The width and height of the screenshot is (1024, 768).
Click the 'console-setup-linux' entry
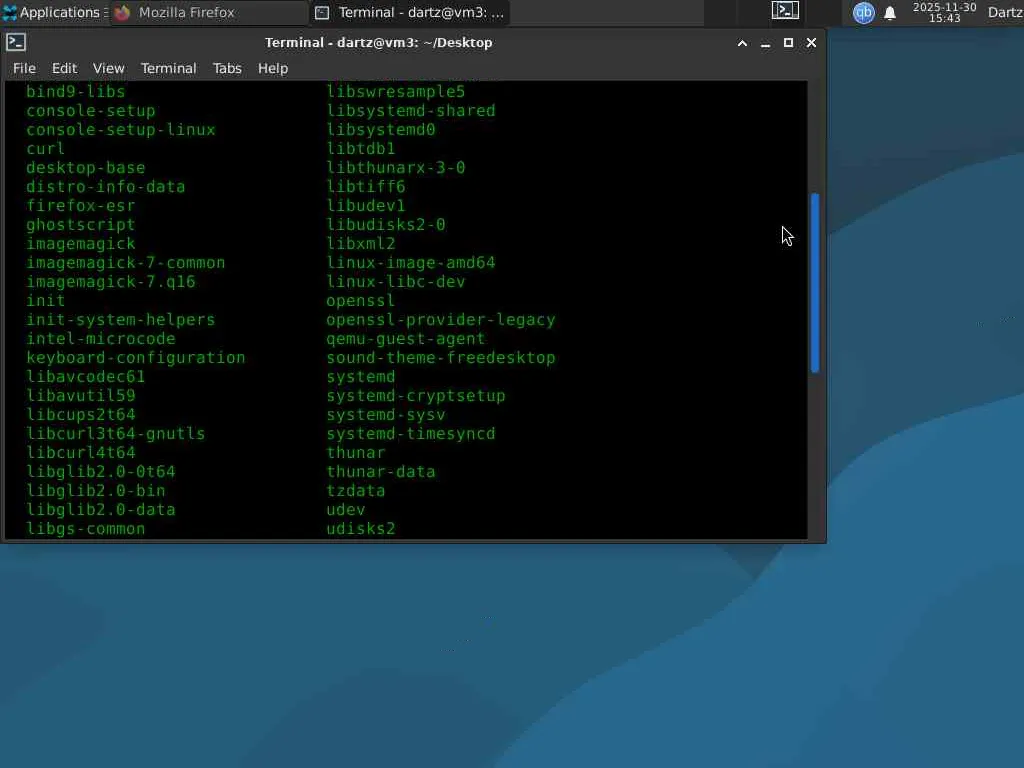click(121, 129)
